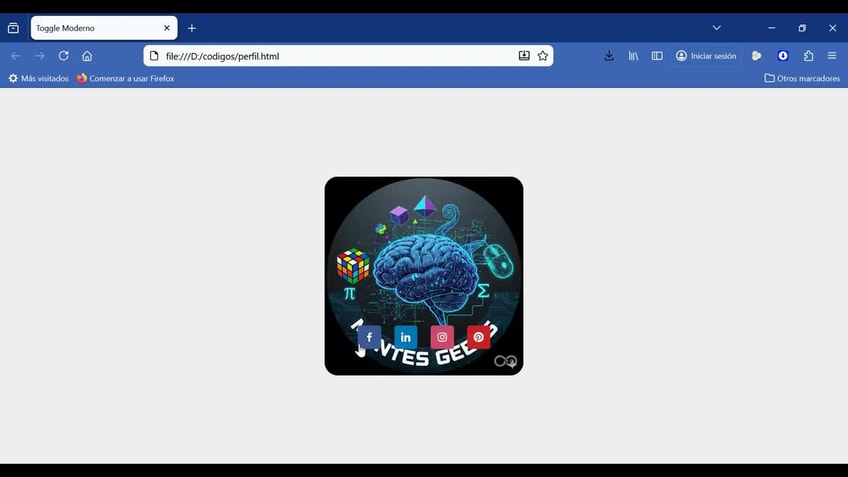Screen dimensions: 848x477
Task: Go back to the previous page
Action: pyautogui.click(x=16, y=56)
